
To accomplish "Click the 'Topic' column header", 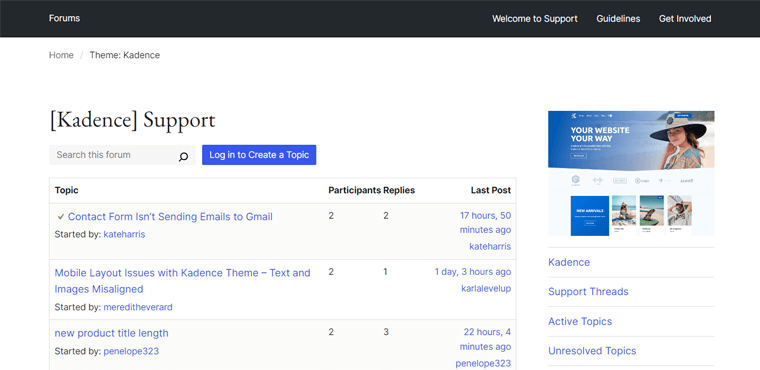I will 66,190.
